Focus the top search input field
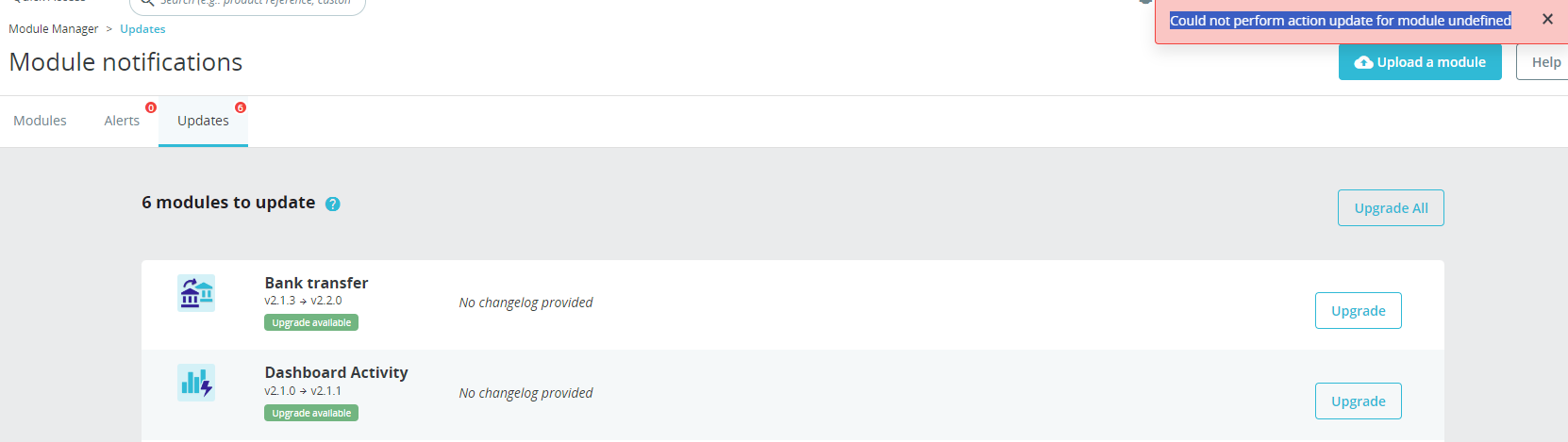Image resolution: width=1568 pixels, height=442 pixels. pyautogui.click(x=247, y=4)
